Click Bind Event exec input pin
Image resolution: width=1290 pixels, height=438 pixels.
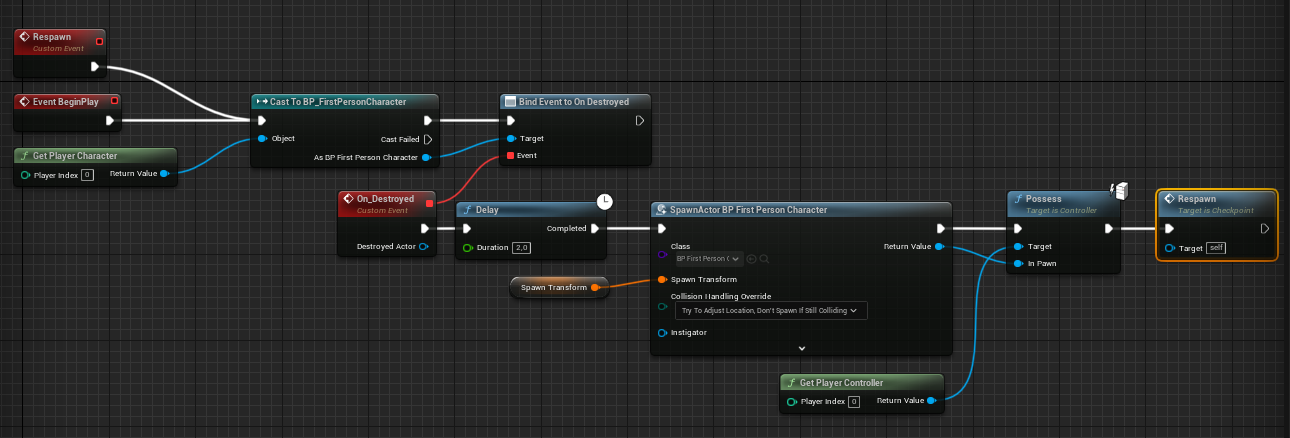click(511, 121)
